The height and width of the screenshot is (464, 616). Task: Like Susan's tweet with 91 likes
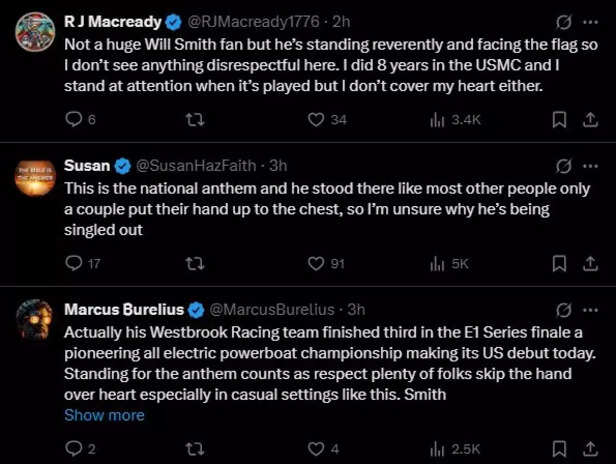[316, 264]
